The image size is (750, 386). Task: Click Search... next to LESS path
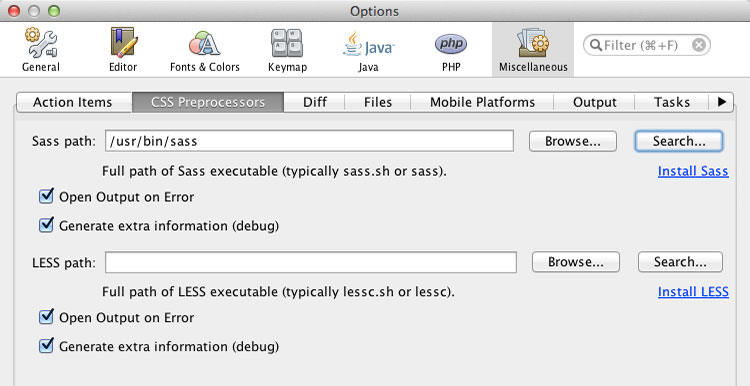point(680,262)
